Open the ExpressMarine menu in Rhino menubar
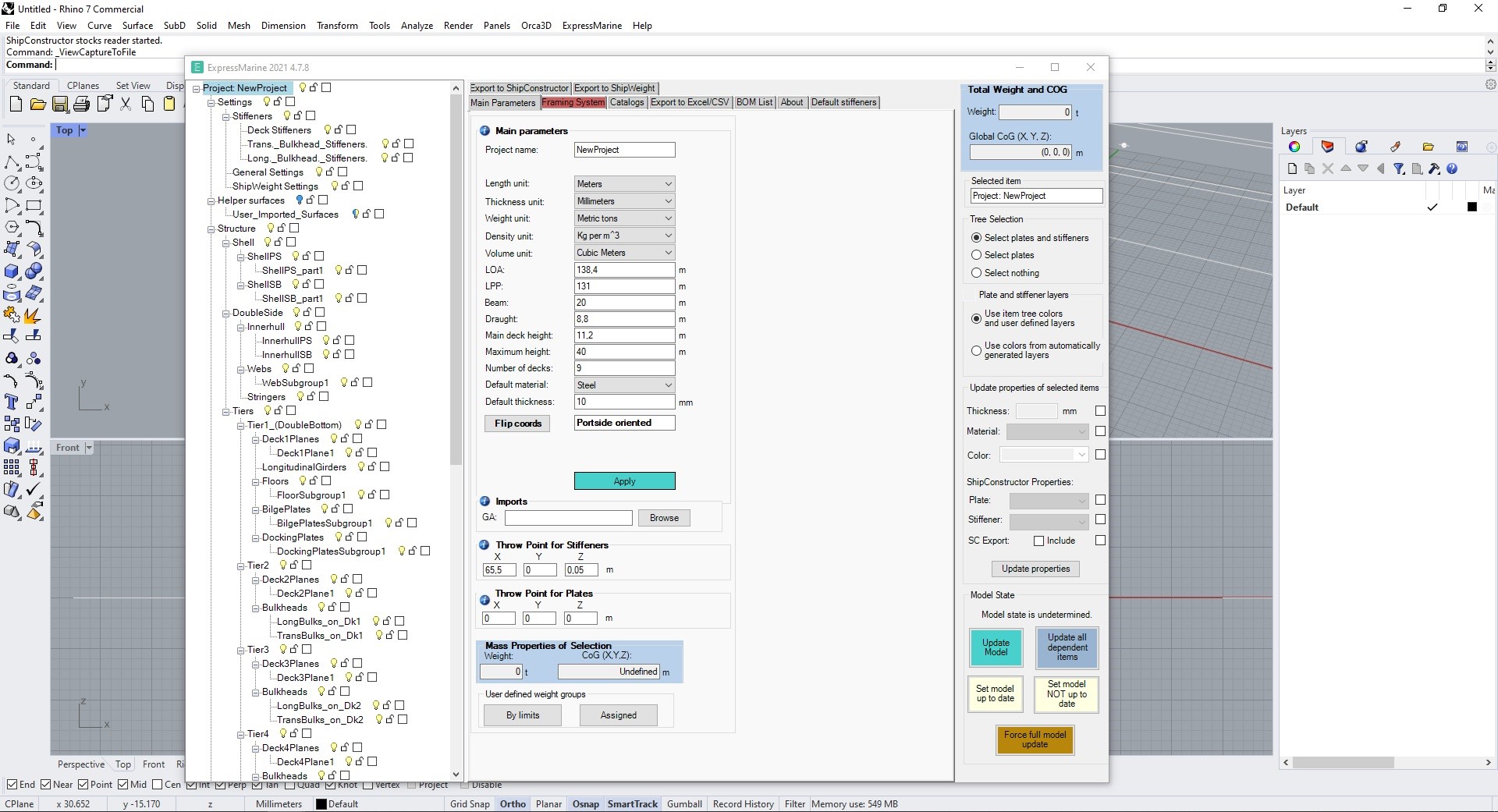The image size is (1498, 812). (x=591, y=26)
